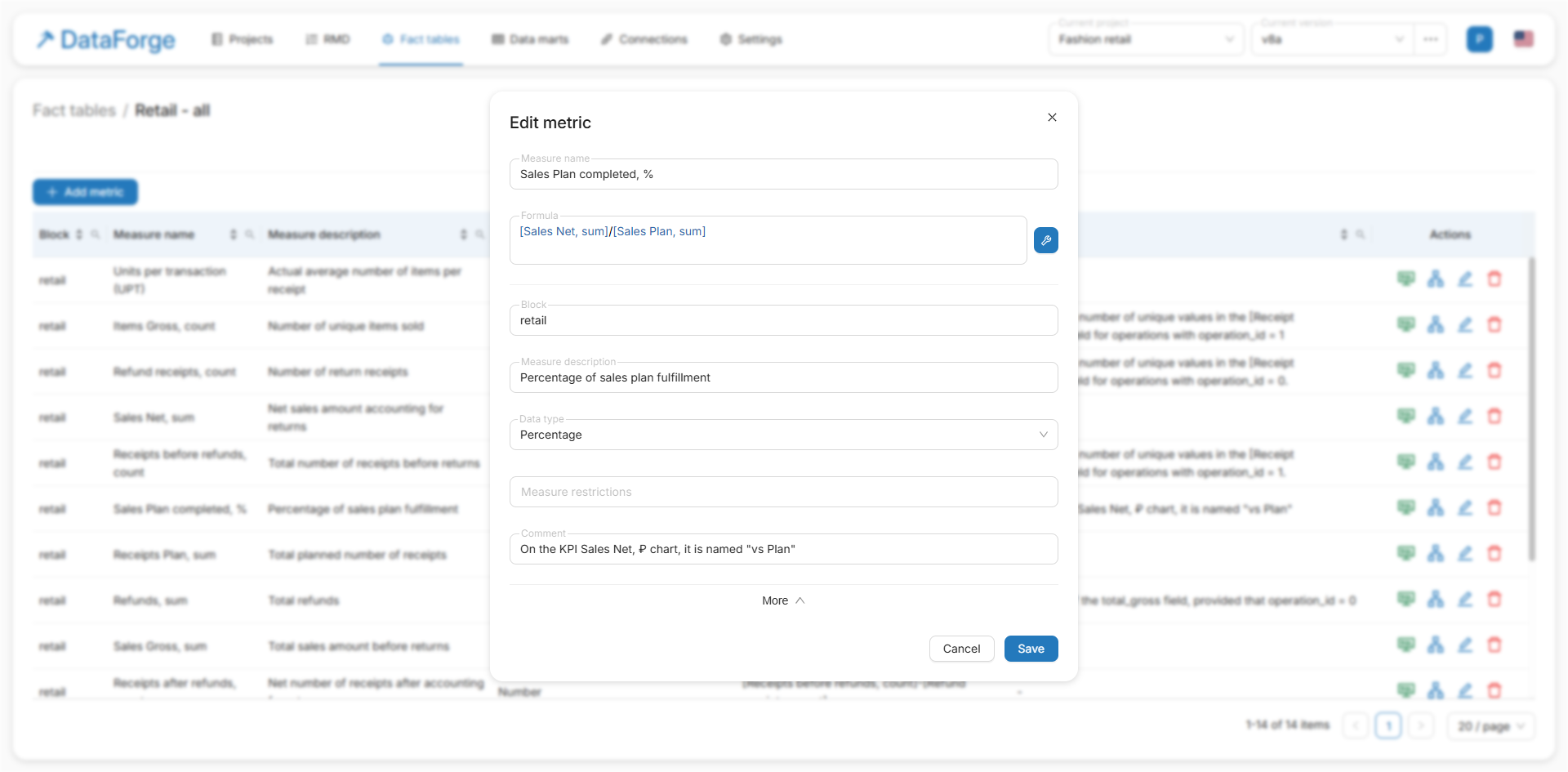Open the Data type dropdown
This screenshot has width=1568, height=772.
(783, 435)
